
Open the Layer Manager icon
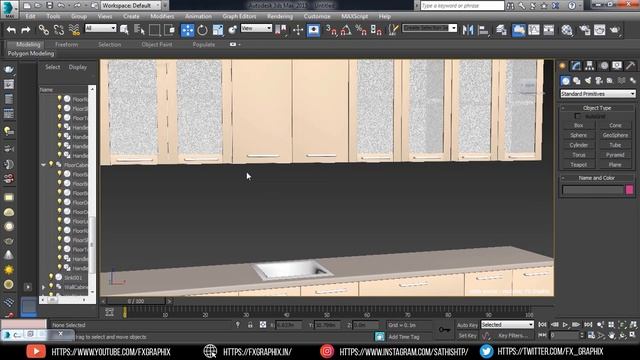pyautogui.click(x=501, y=30)
